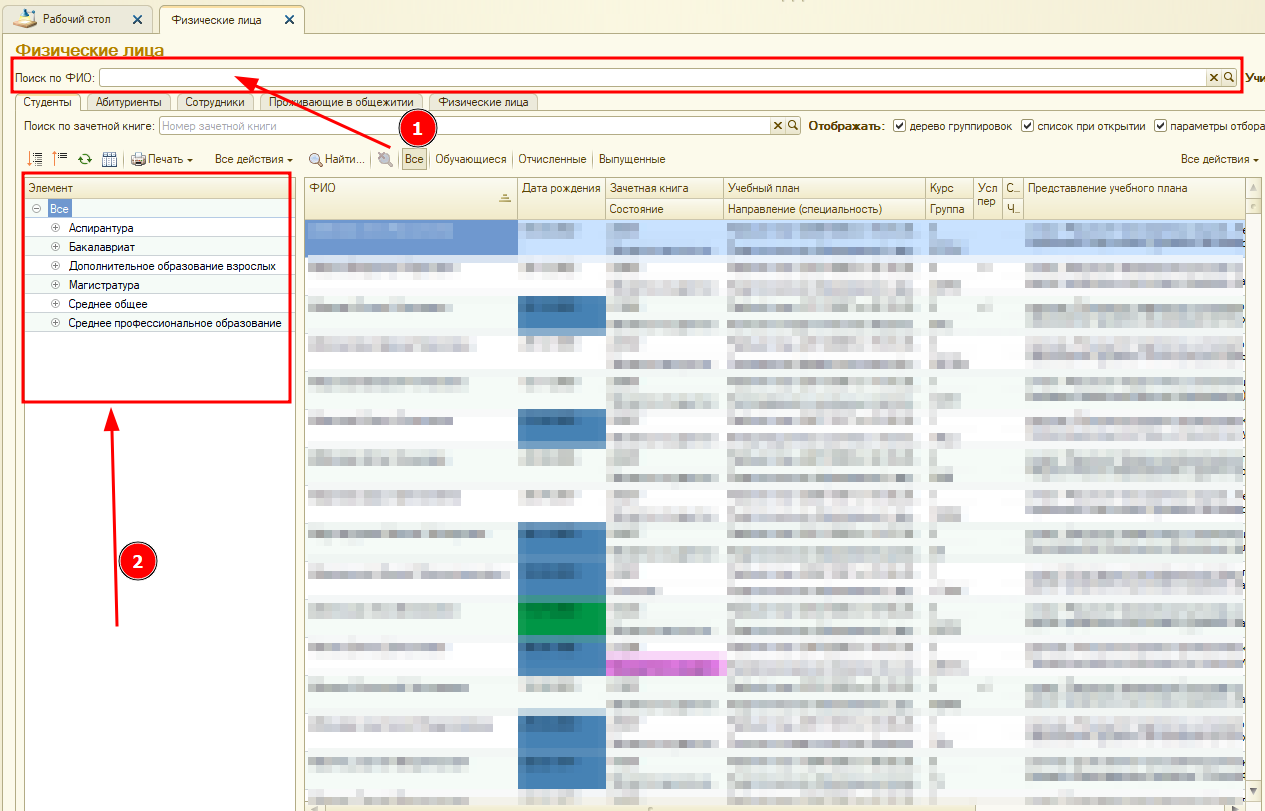1265x811 pixels.
Task: Click the Найти... button
Action: pos(336,159)
